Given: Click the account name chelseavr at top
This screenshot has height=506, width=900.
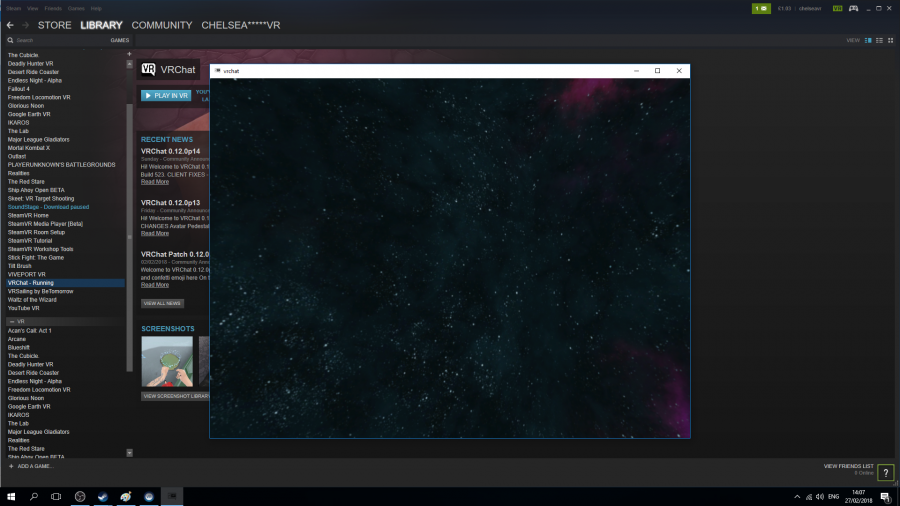Looking at the screenshot, I should click(x=810, y=9).
